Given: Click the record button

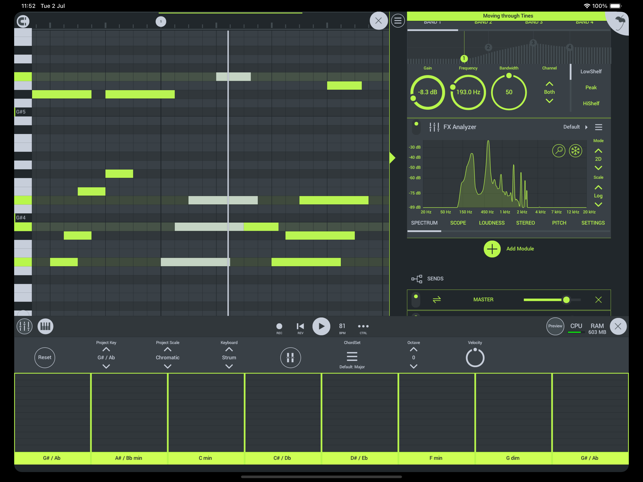Looking at the screenshot, I should 279,327.
